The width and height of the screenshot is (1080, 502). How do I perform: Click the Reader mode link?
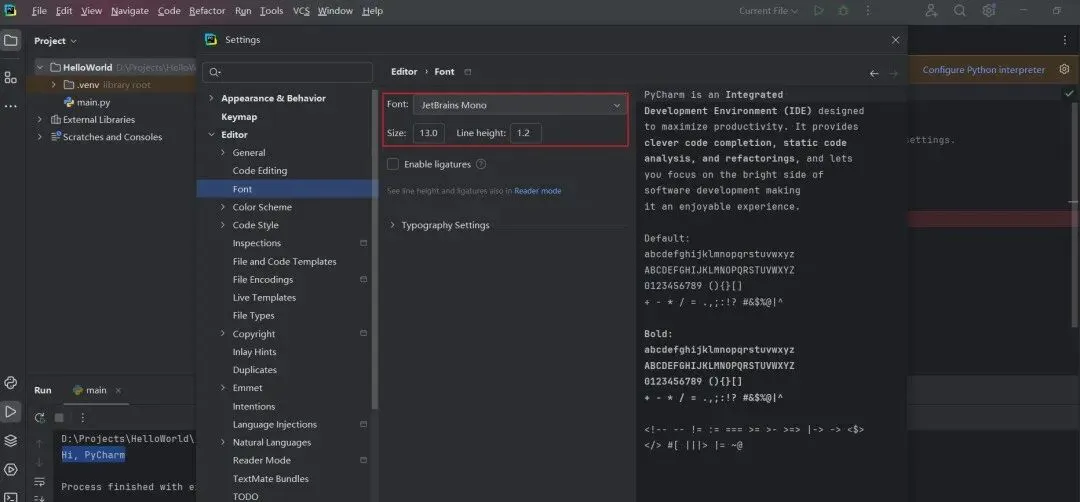537,191
